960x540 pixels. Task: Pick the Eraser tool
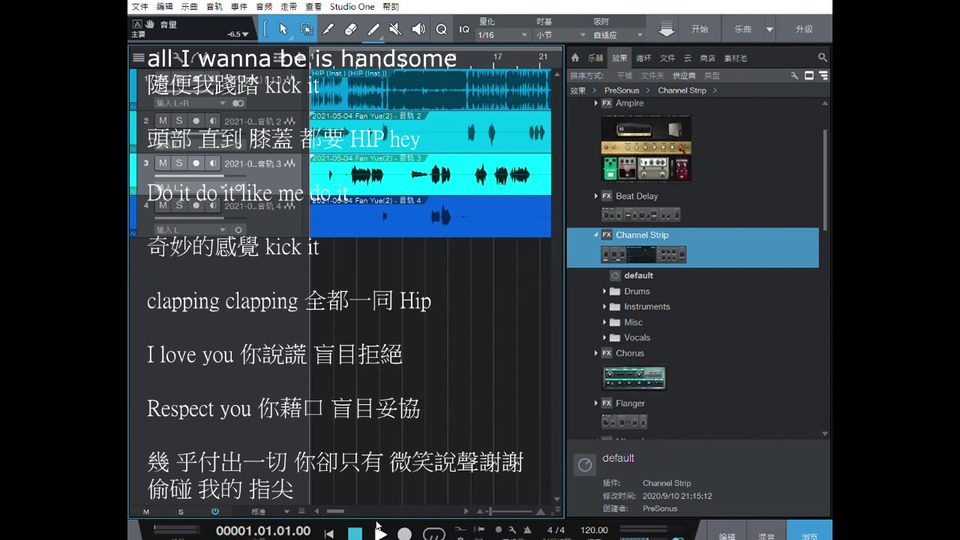click(x=351, y=29)
